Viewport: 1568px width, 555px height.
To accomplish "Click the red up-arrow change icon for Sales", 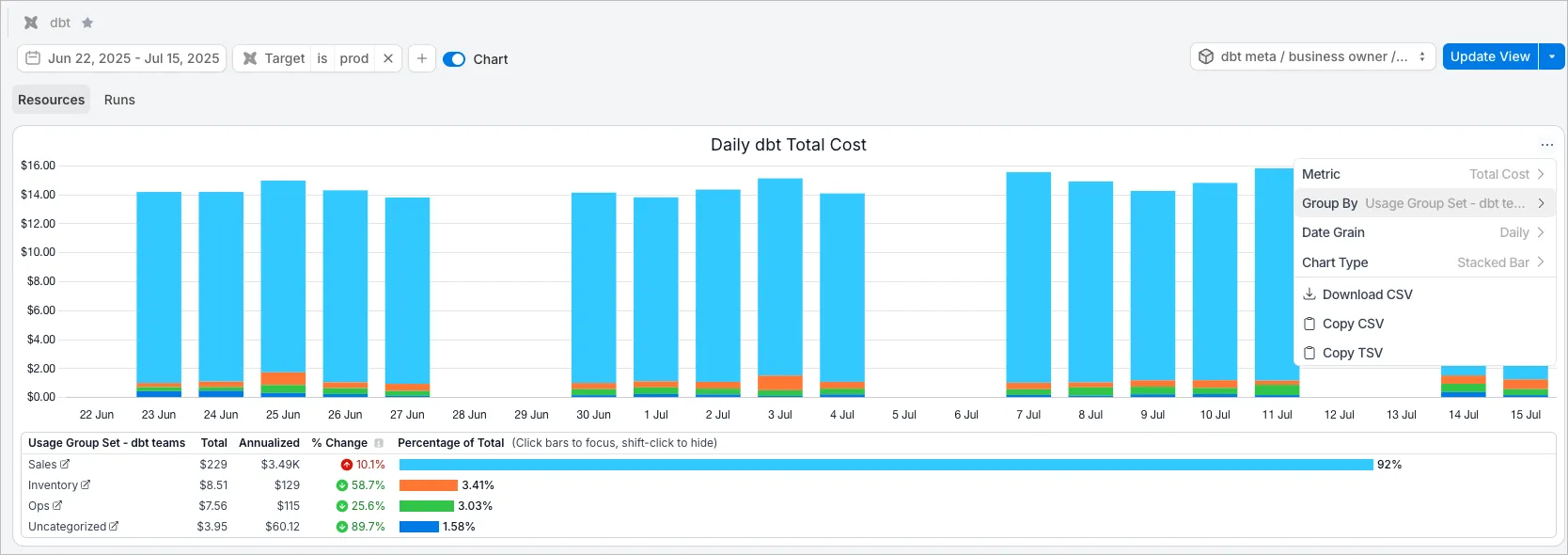I will coord(346,465).
